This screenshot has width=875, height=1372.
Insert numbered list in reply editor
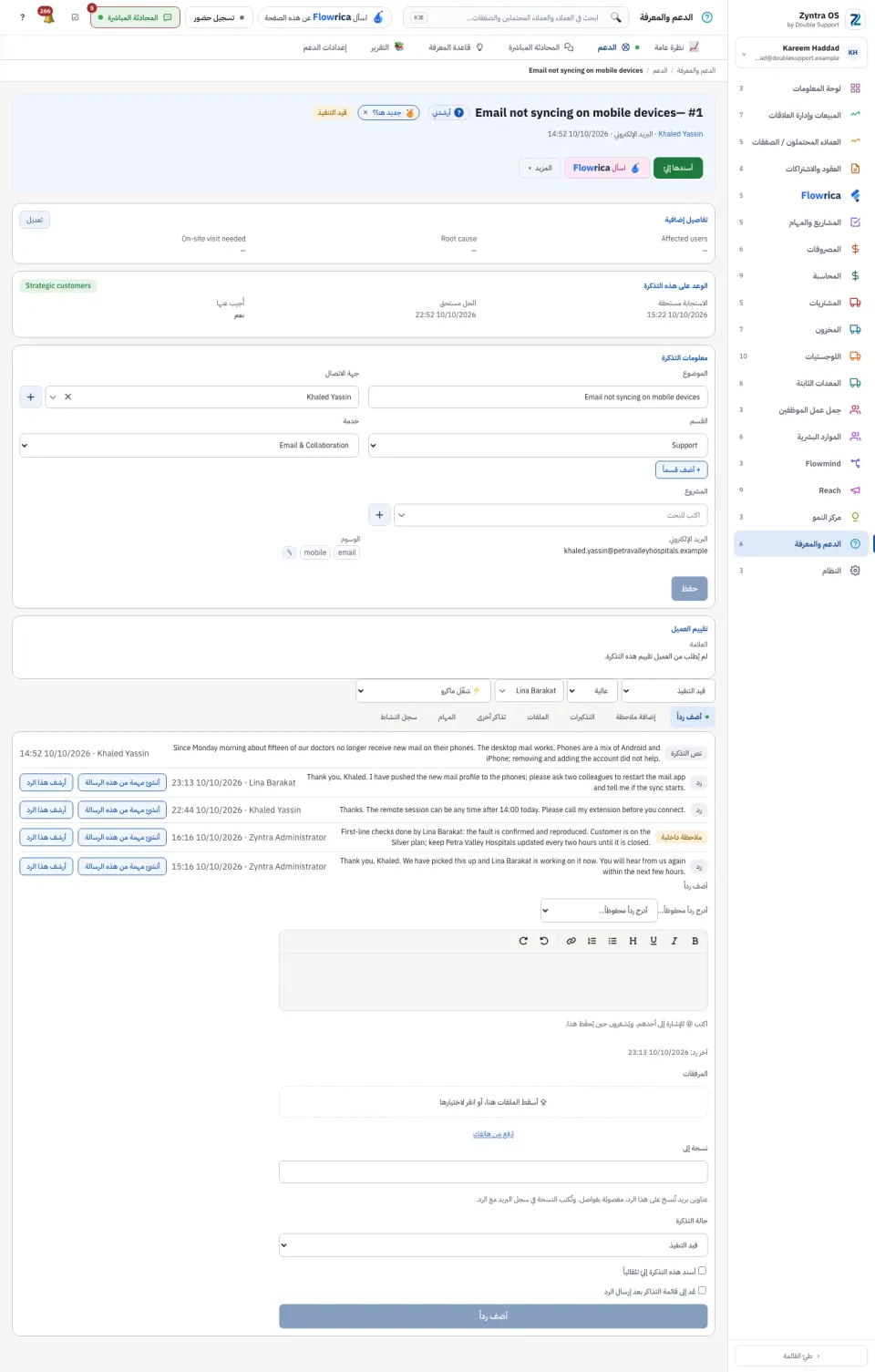click(592, 941)
